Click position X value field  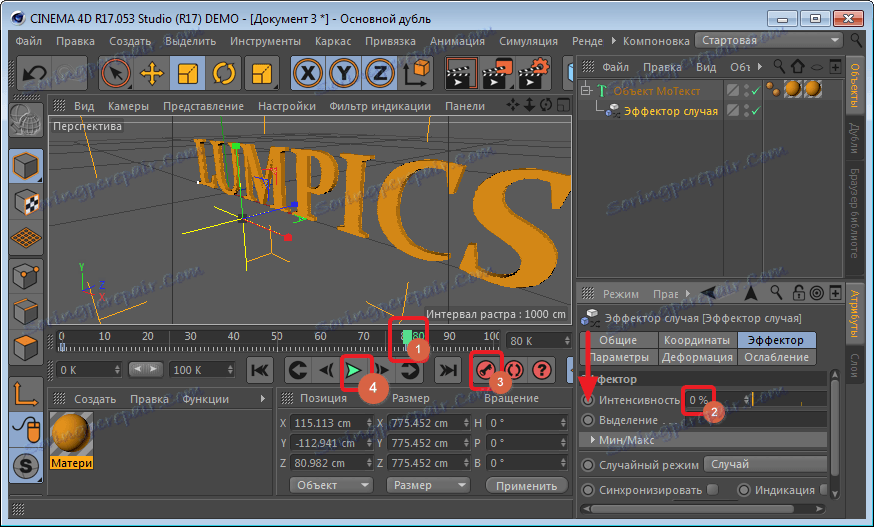(x=330, y=423)
